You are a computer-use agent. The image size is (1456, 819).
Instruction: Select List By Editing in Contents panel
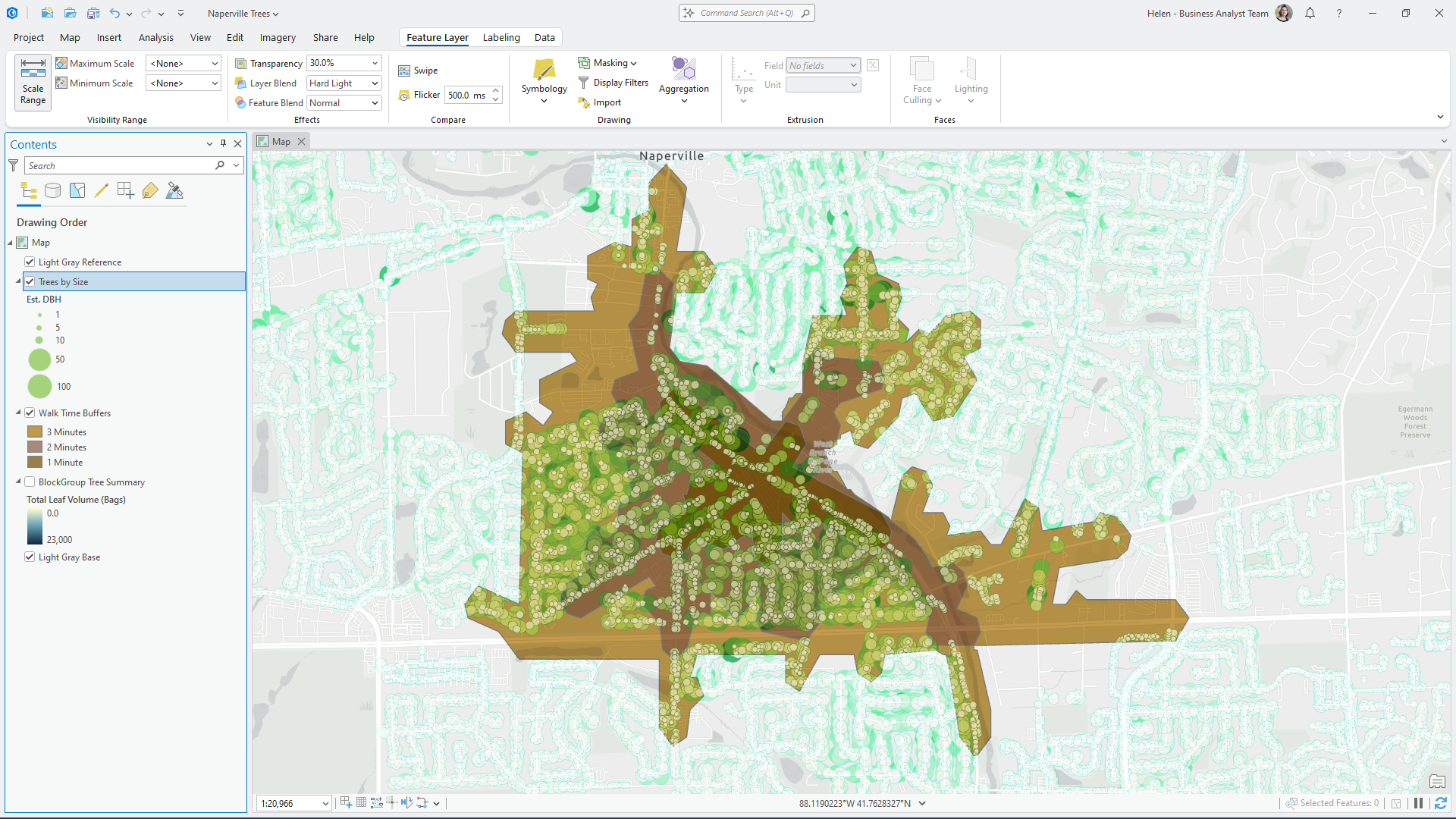point(102,190)
